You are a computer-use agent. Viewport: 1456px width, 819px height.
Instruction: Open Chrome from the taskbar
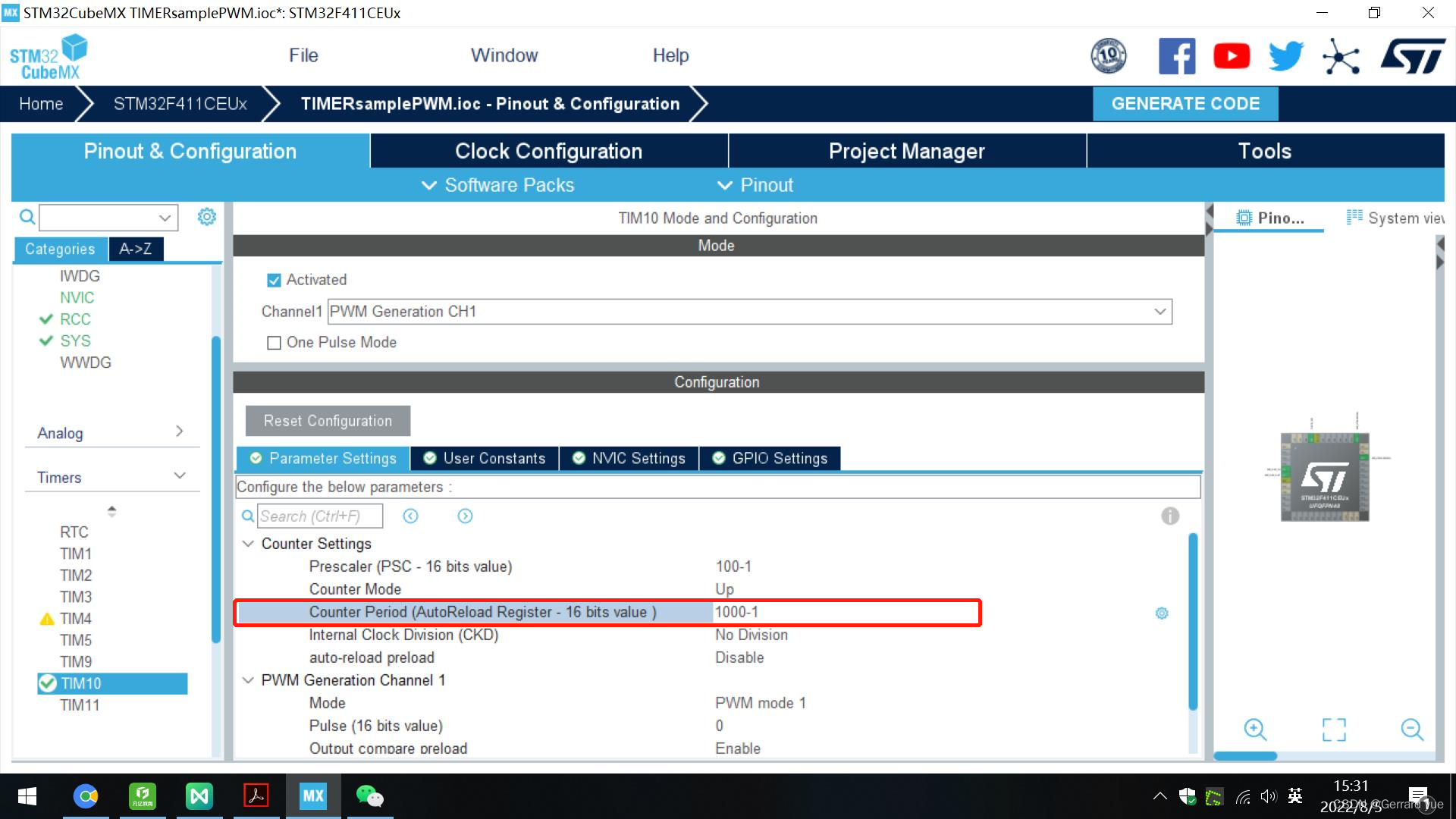pos(86,796)
